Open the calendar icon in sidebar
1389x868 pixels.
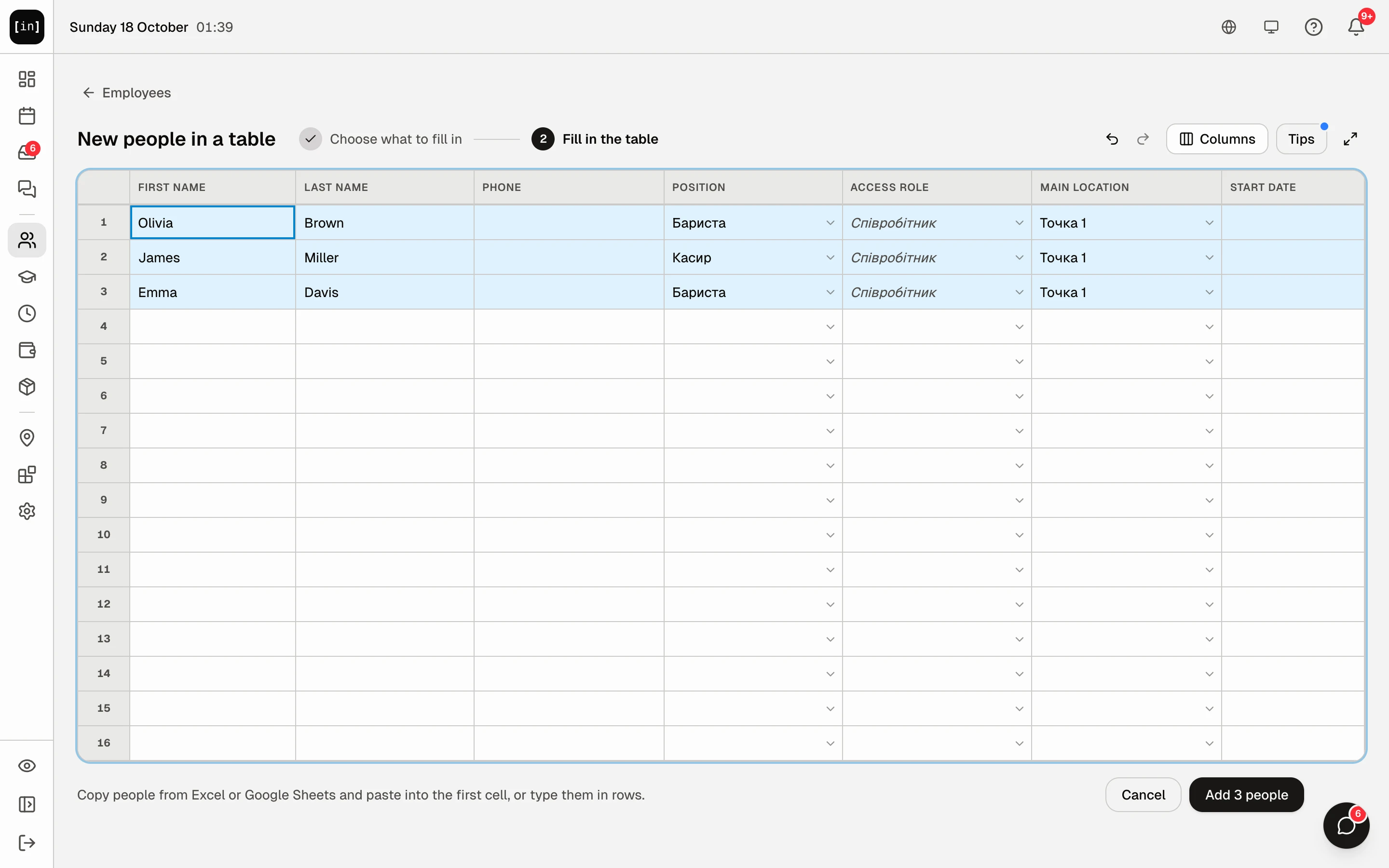27,116
